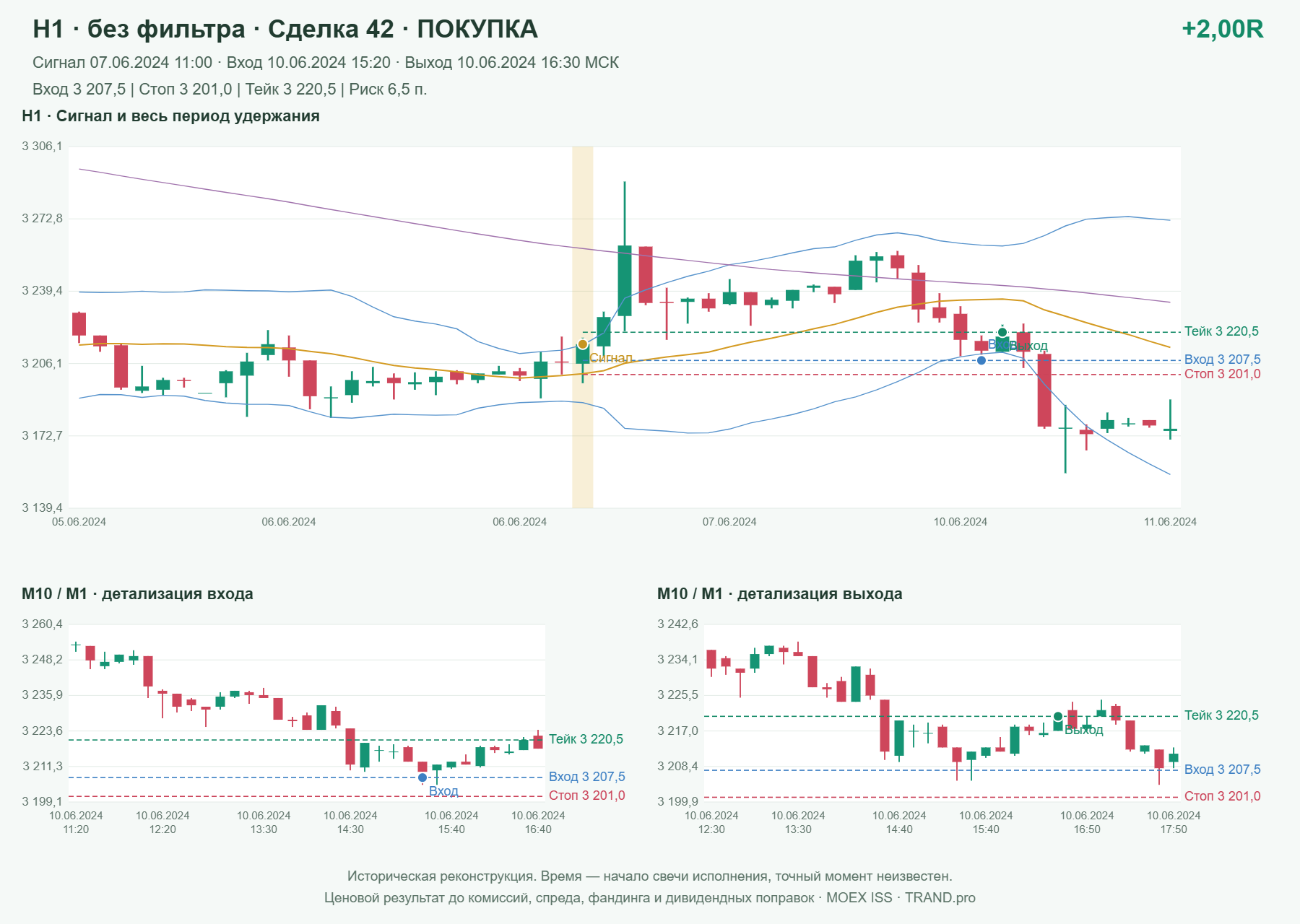Click 'Стоп 3 201,0' label in entry detail chart
Viewport: 1300px width, 924px height.
click(586, 796)
